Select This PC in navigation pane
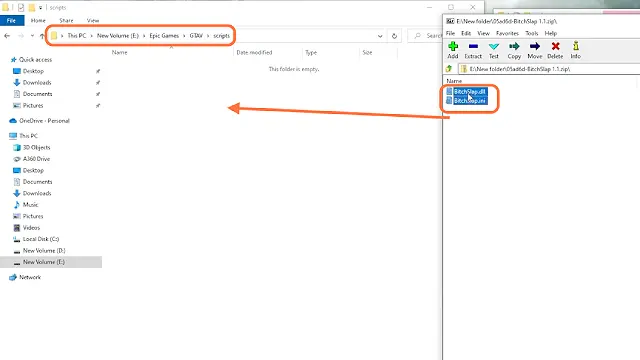This screenshot has width=640, height=360. pos(28,136)
